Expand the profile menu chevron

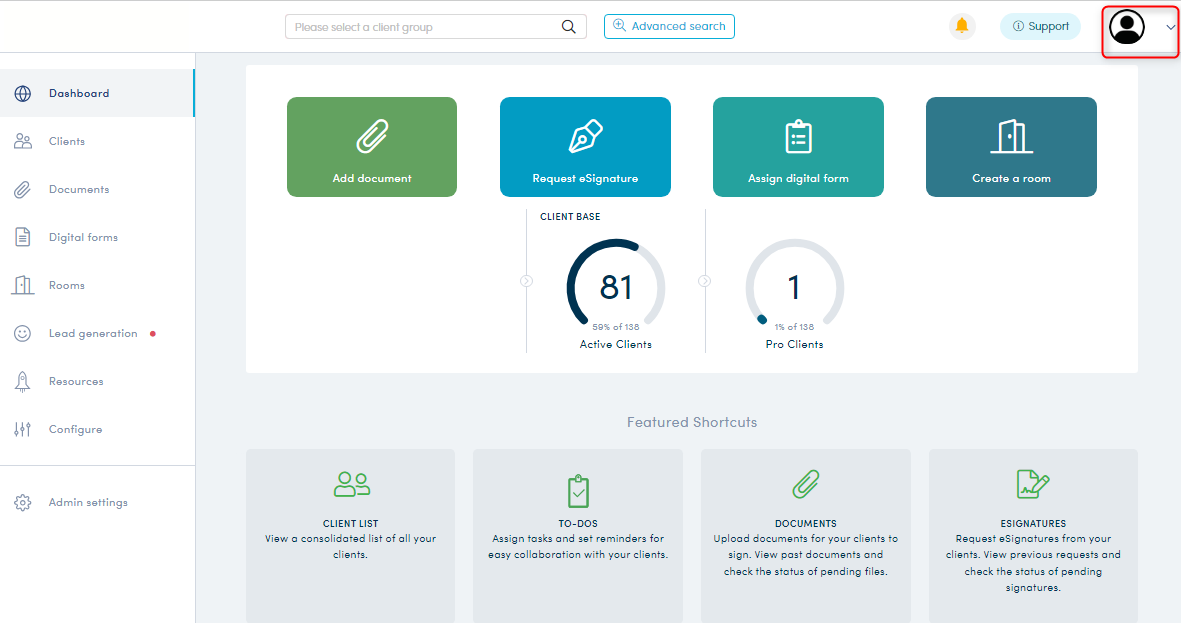pos(1170,27)
